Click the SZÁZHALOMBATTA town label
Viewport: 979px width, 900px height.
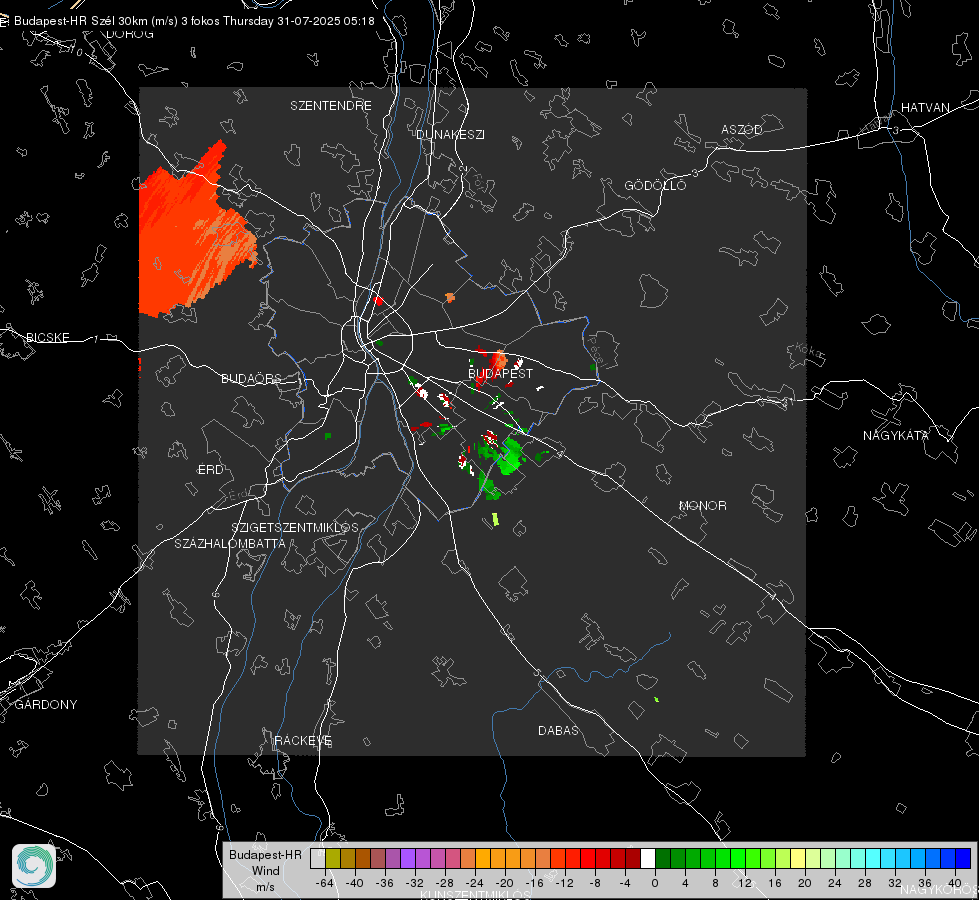point(230,544)
